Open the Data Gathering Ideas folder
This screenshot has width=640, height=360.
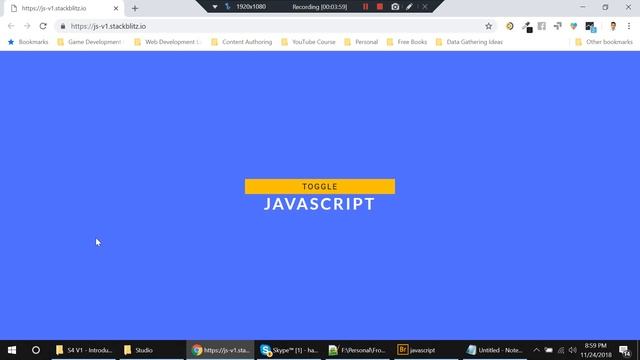click(469, 42)
